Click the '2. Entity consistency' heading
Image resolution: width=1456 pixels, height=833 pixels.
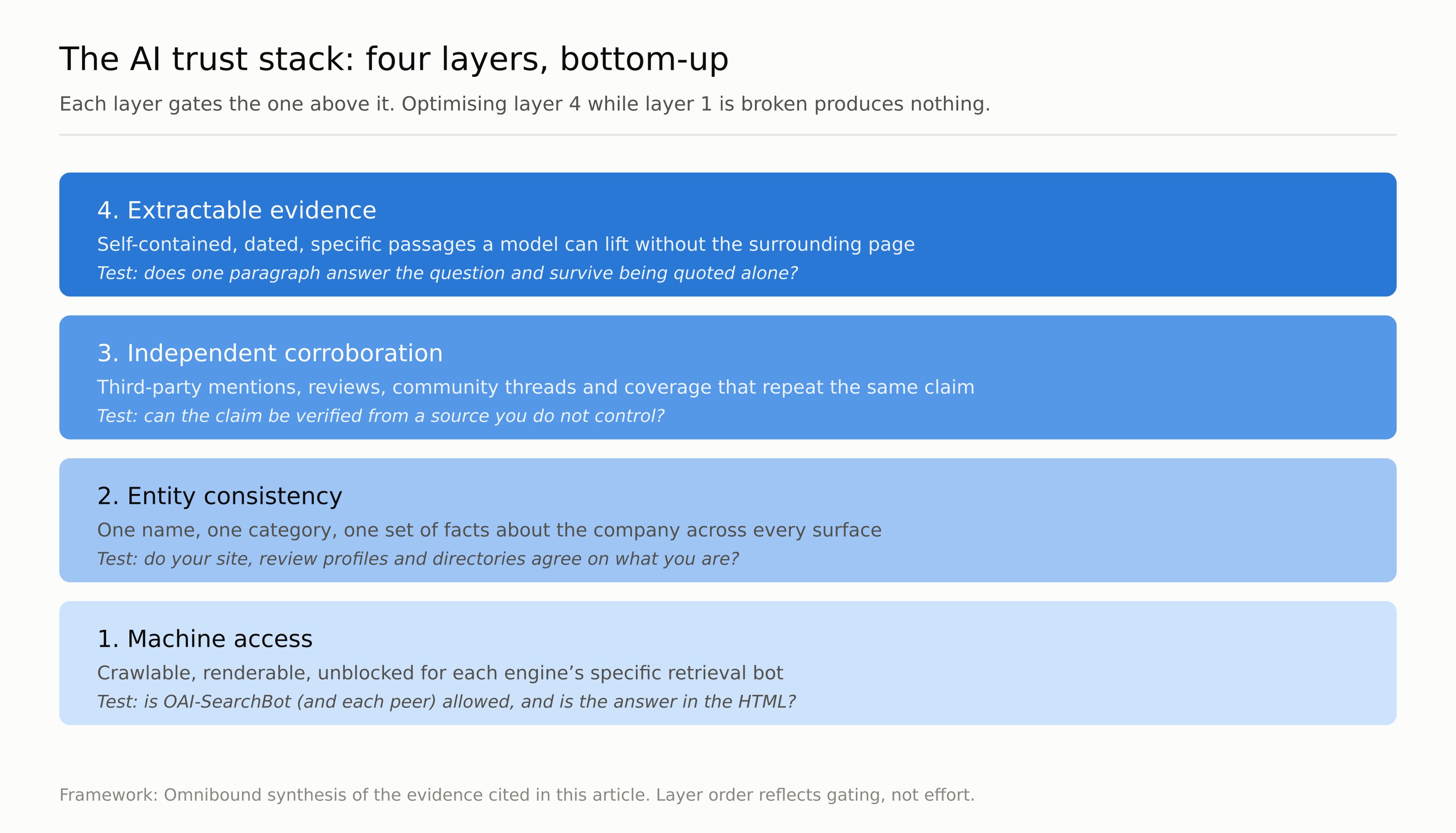pyautogui.click(x=220, y=496)
